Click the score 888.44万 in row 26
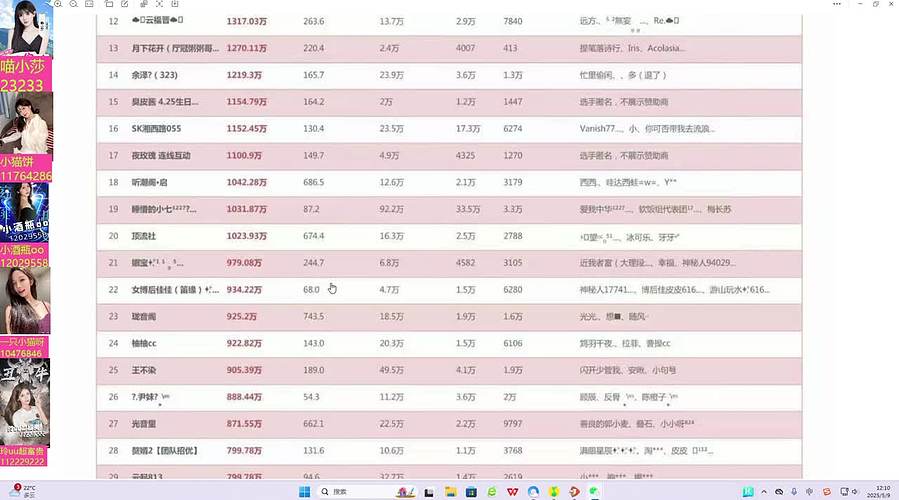Viewport: 899px width, 500px height. coord(244,397)
